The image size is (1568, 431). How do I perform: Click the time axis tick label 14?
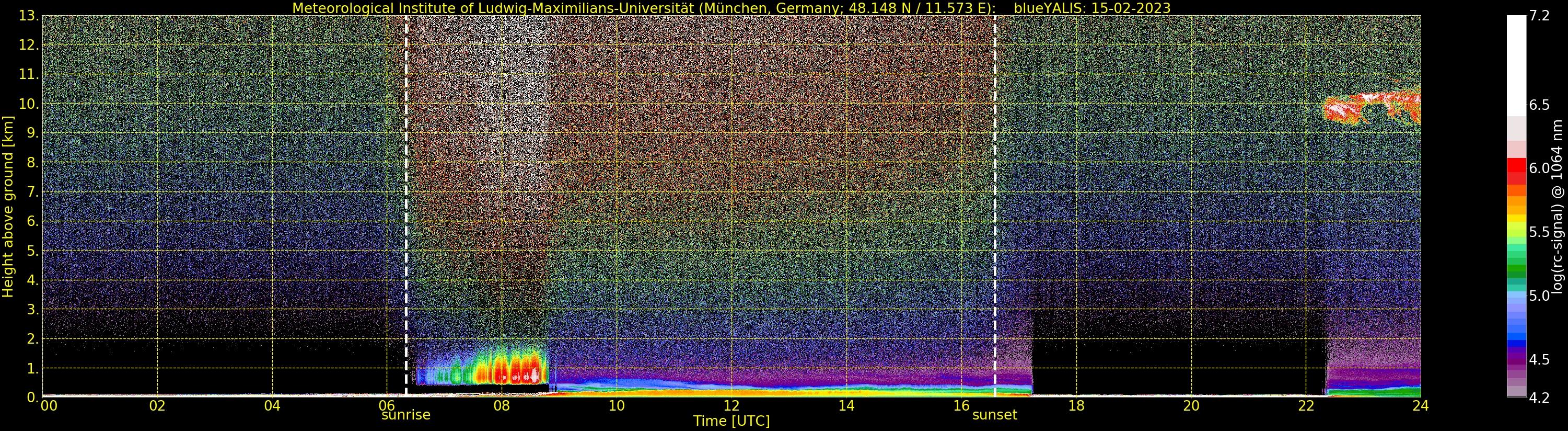[846, 406]
